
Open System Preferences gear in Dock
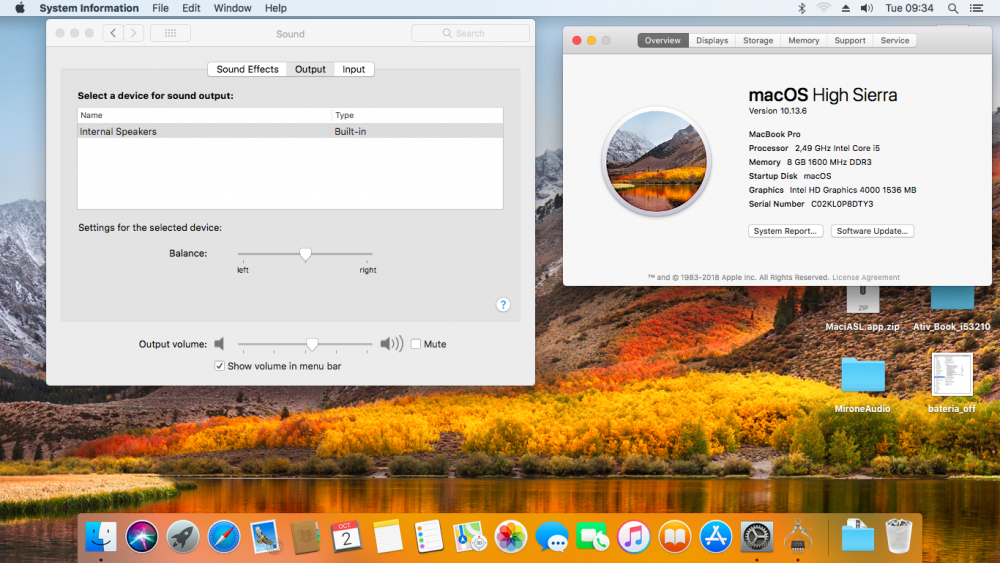(x=756, y=537)
